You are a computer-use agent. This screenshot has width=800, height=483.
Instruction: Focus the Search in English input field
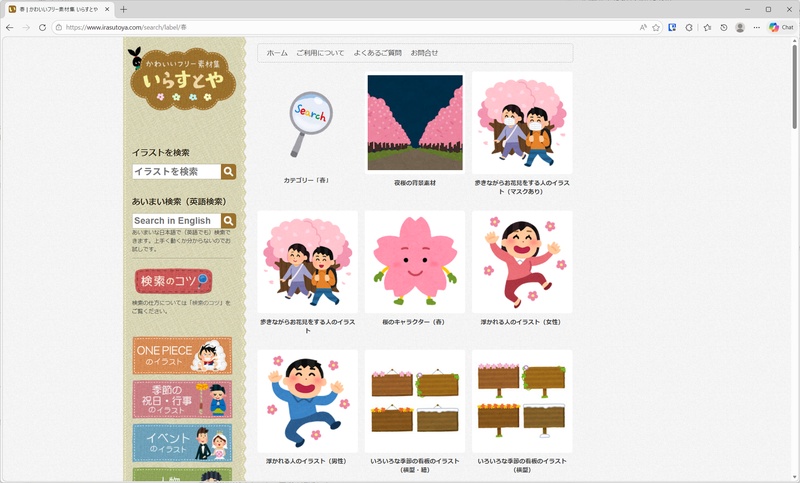click(x=176, y=221)
